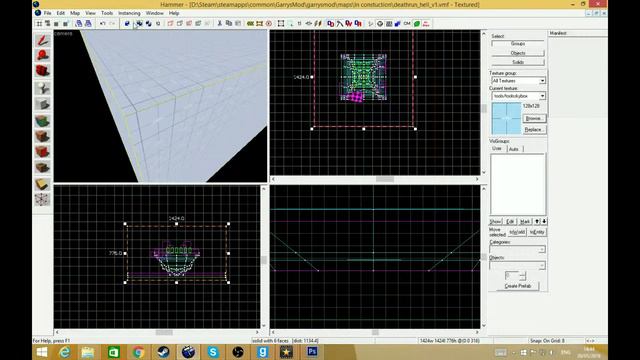
Task: Move VisGroup up with arrow button
Action: pos(538,221)
